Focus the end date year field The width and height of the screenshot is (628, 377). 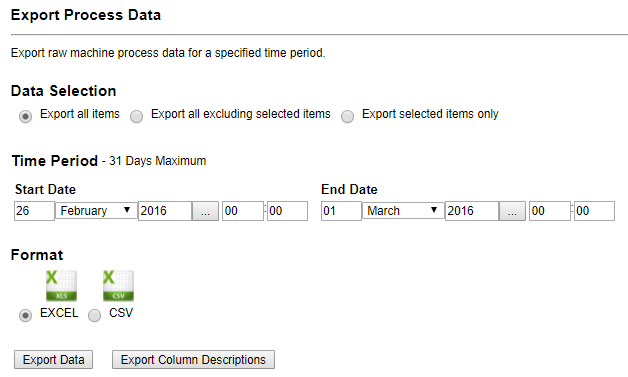472,211
